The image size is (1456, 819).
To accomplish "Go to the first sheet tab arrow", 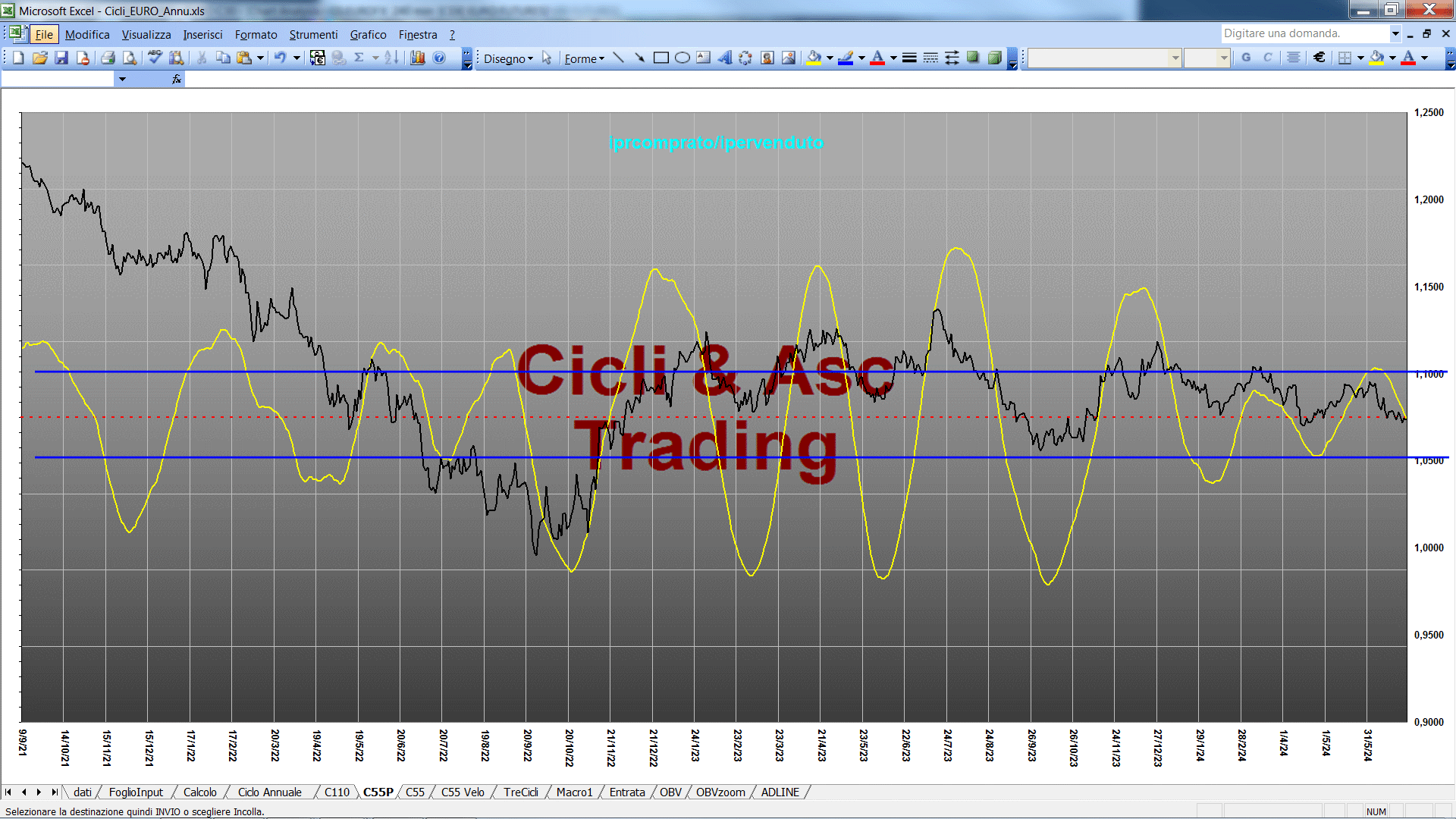I will (8, 792).
